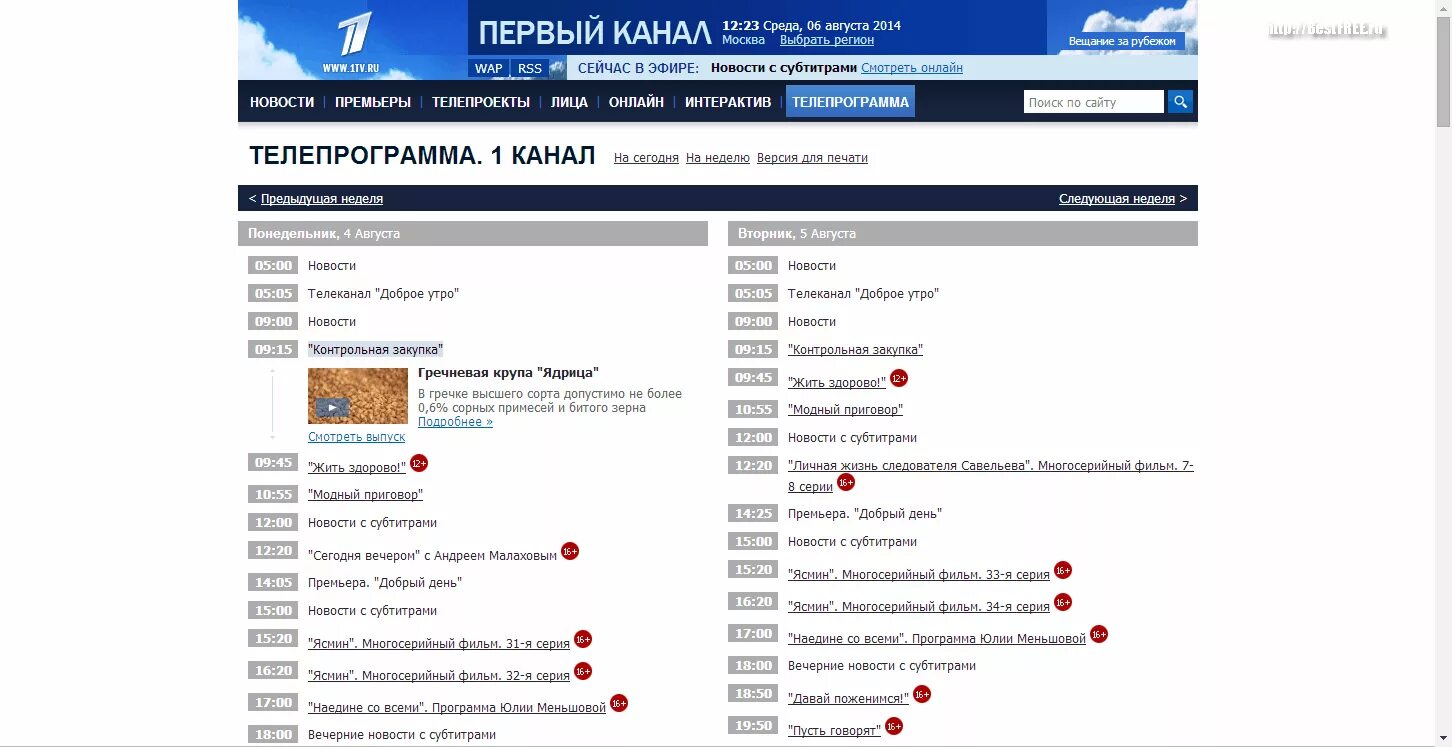1452x747 pixels.
Task: Click Смотреть выпуск link
Action: 357,437
